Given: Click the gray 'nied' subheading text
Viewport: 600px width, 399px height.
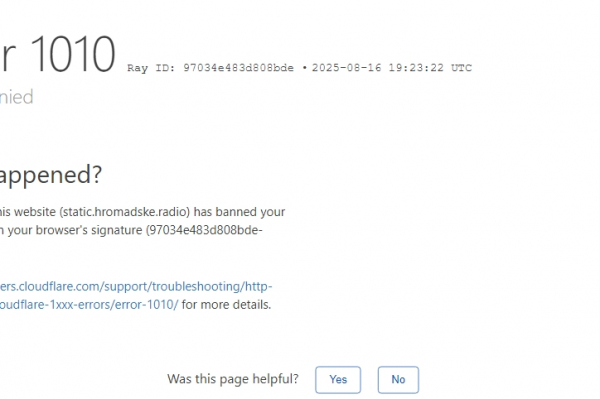Looking at the screenshot, I should click(16, 97).
